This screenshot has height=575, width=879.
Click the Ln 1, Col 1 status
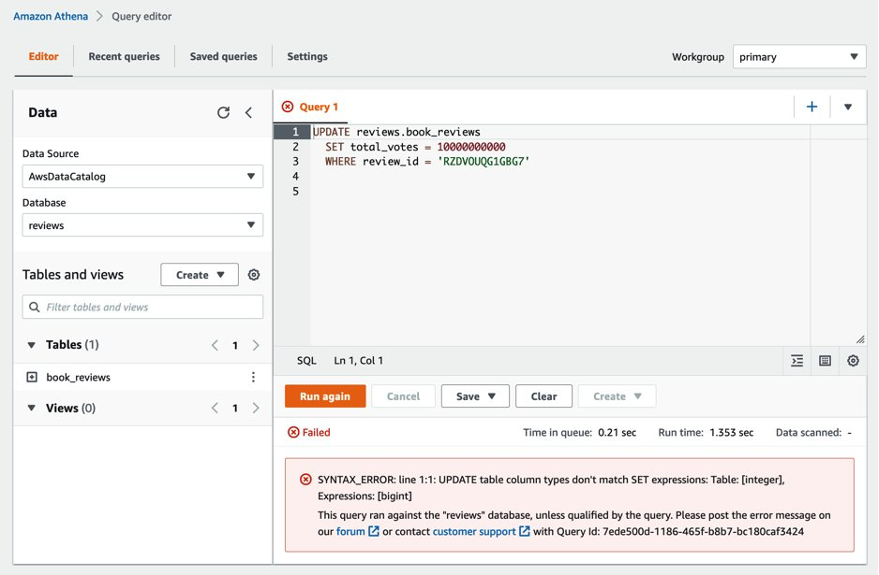(x=358, y=360)
